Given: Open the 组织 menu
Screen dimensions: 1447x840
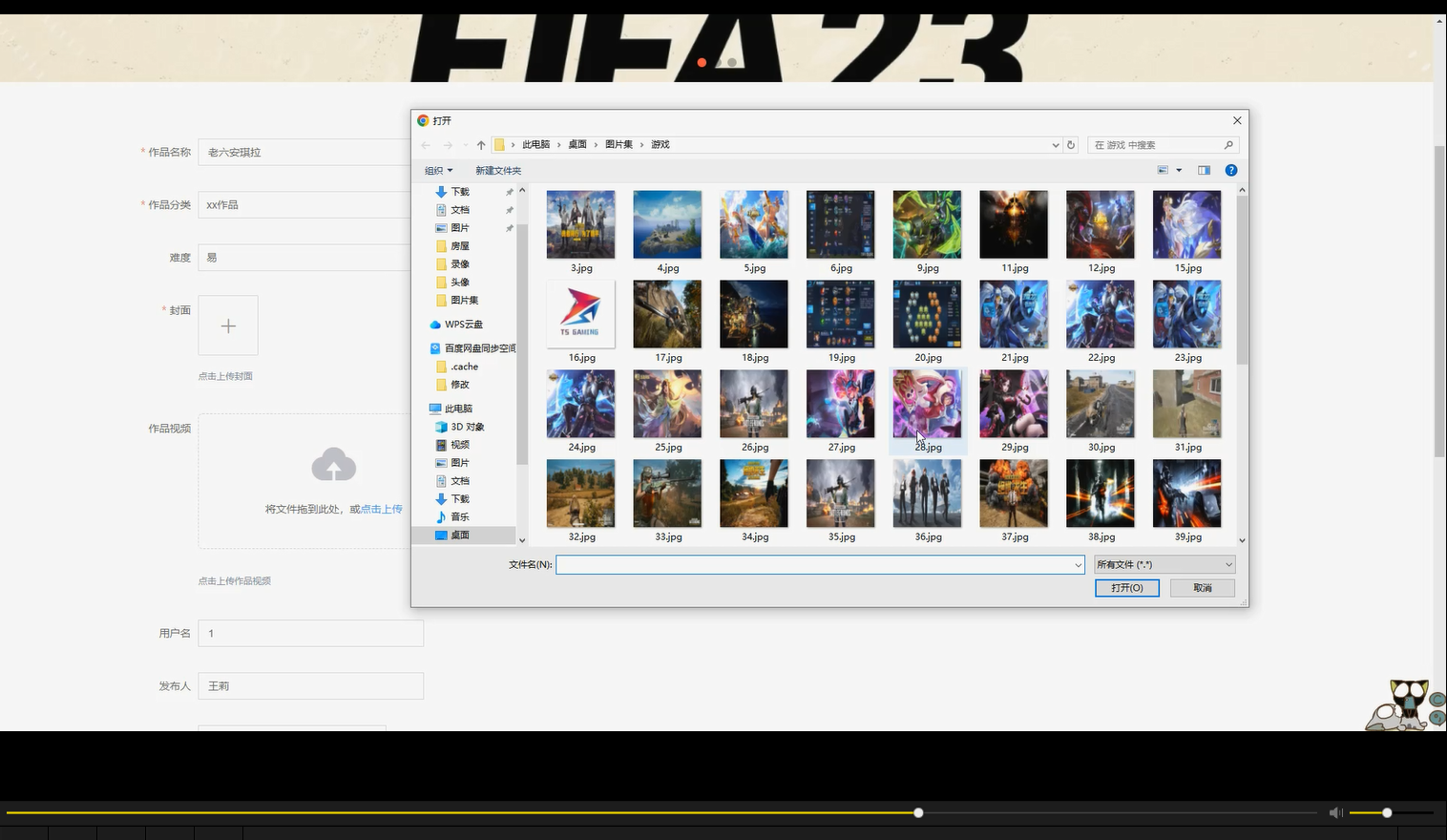Looking at the screenshot, I should pos(438,170).
